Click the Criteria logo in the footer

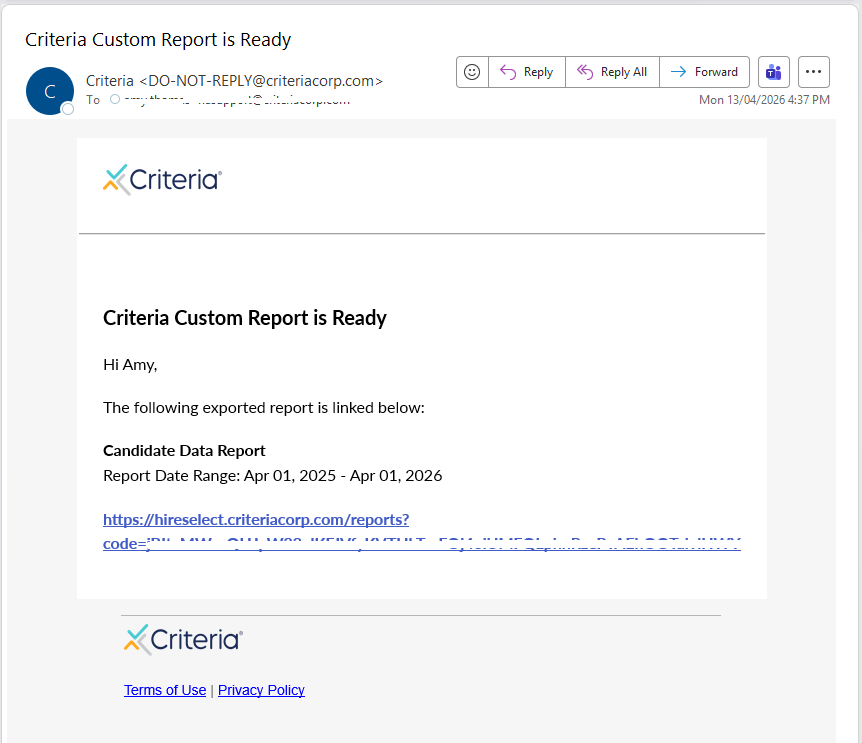[x=183, y=640]
